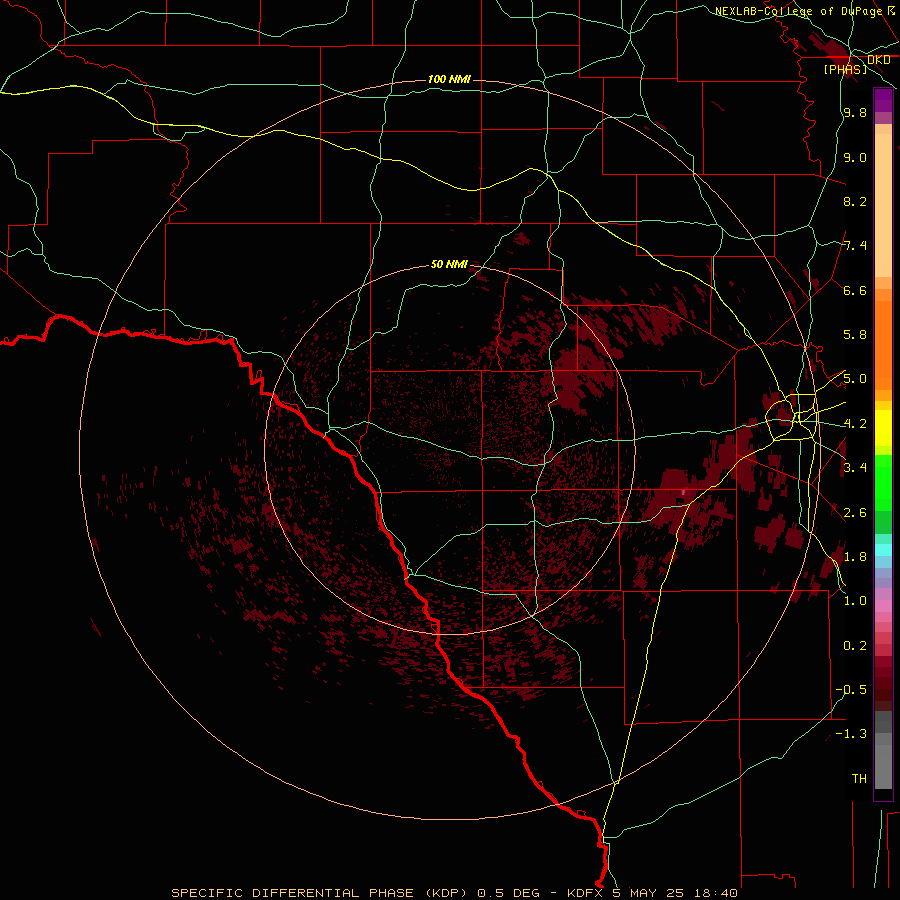Click the bright green segment of color bar

click(883, 483)
